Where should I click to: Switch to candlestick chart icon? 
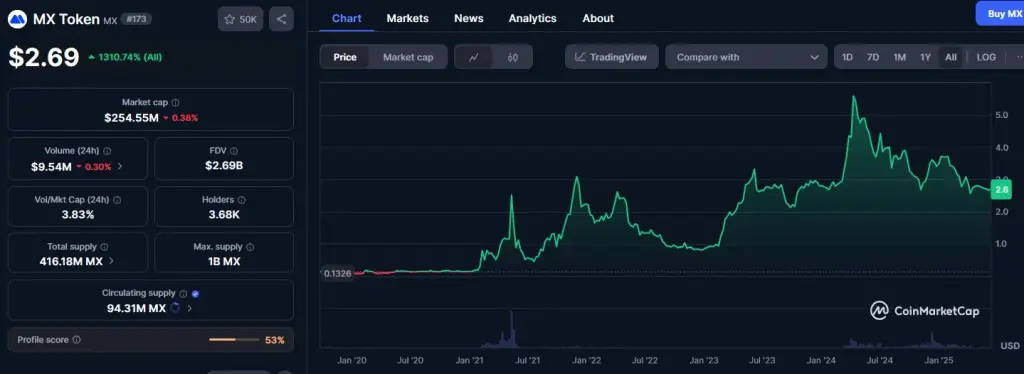pos(513,57)
